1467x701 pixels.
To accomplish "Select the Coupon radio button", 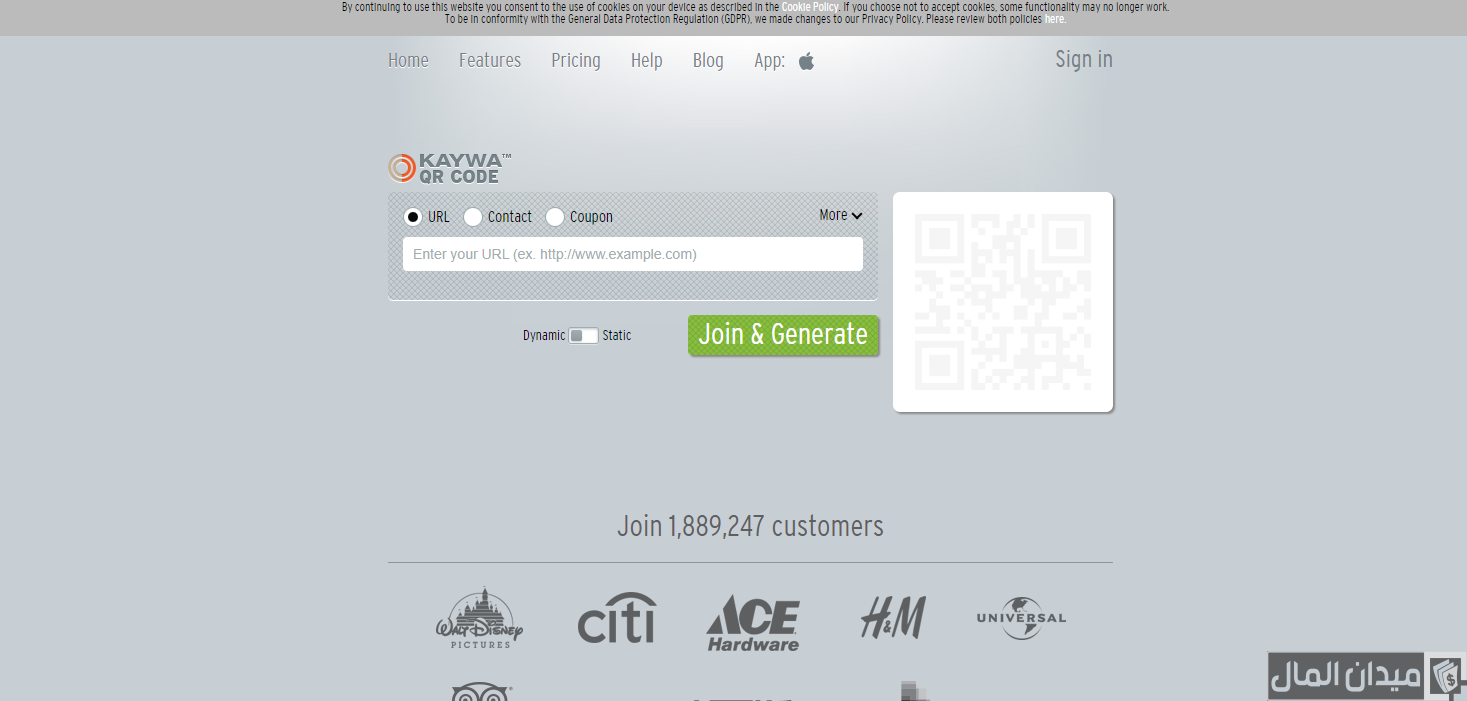I will point(555,217).
